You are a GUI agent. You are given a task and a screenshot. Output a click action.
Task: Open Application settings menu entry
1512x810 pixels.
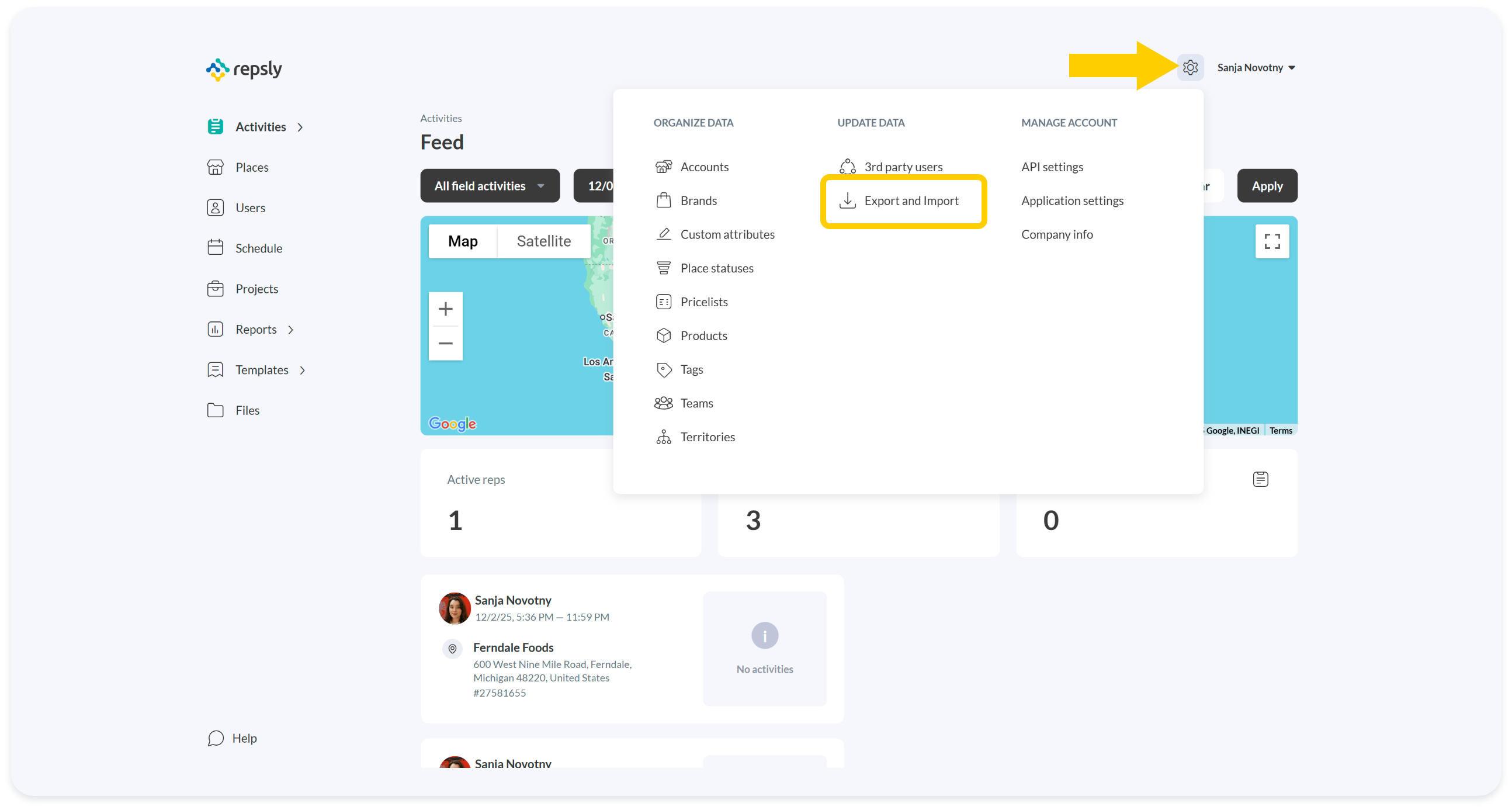pyautogui.click(x=1072, y=200)
